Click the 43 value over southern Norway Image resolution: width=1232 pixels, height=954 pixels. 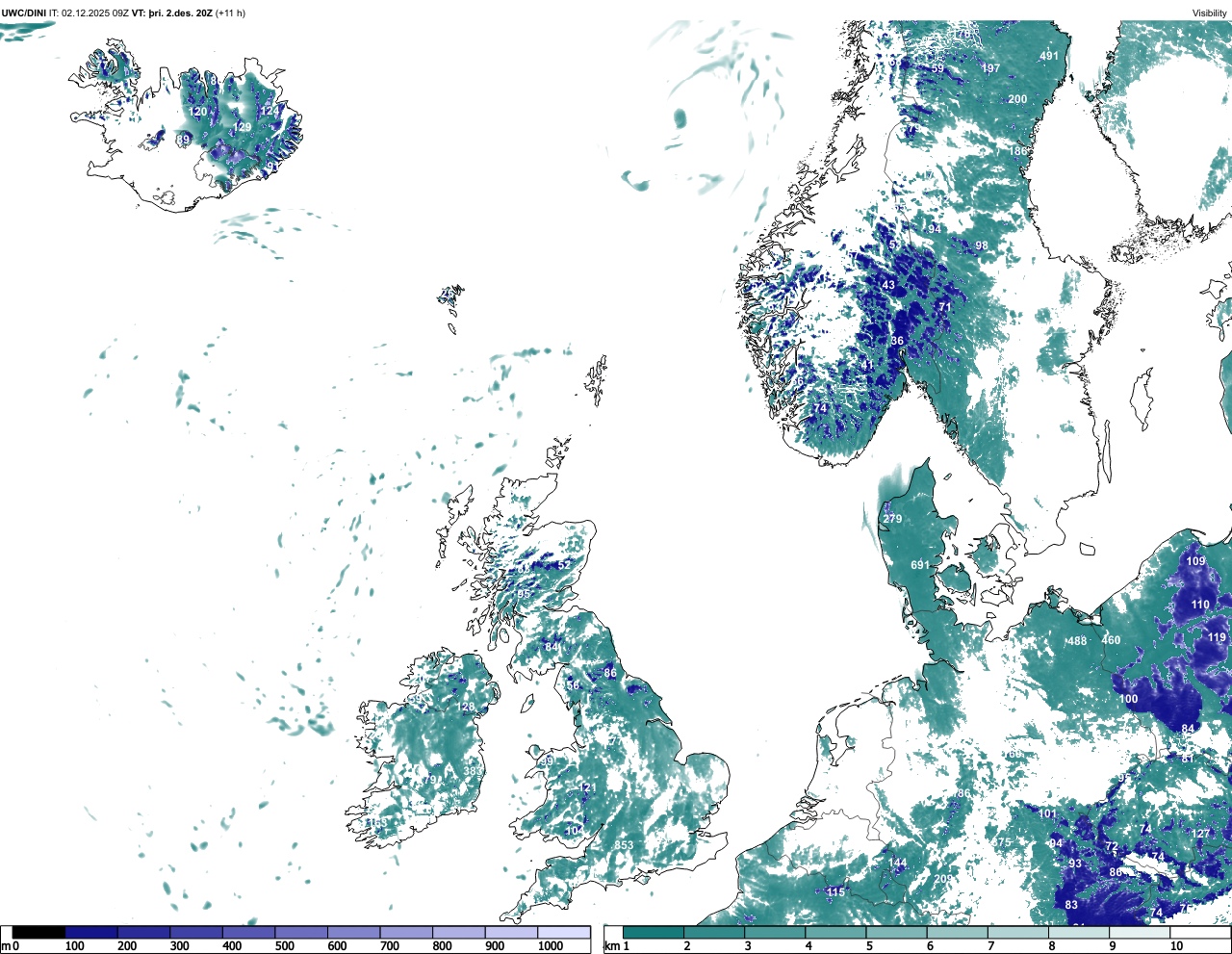888,285
